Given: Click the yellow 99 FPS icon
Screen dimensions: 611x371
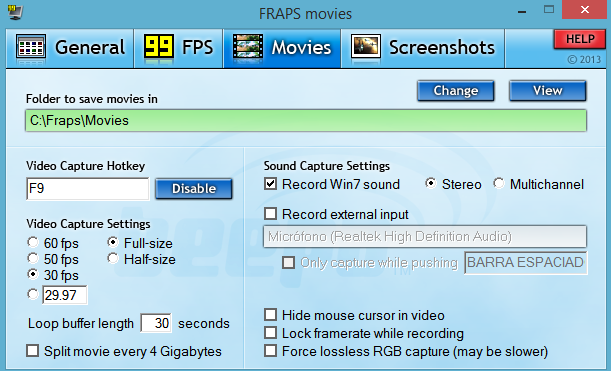Looking at the screenshot, I should pyautogui.click(x=159, y=47).
